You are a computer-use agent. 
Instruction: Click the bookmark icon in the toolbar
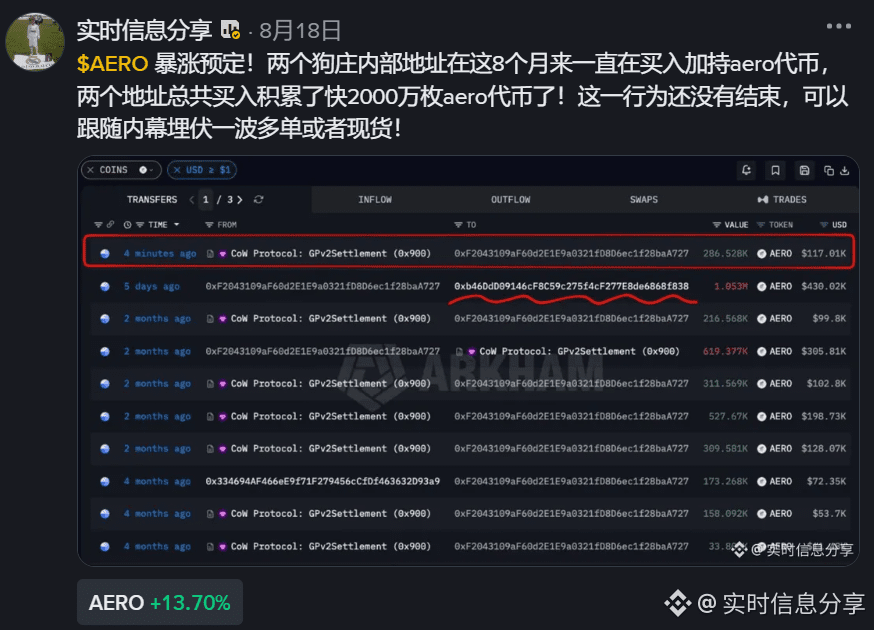[x=775, y=171]
